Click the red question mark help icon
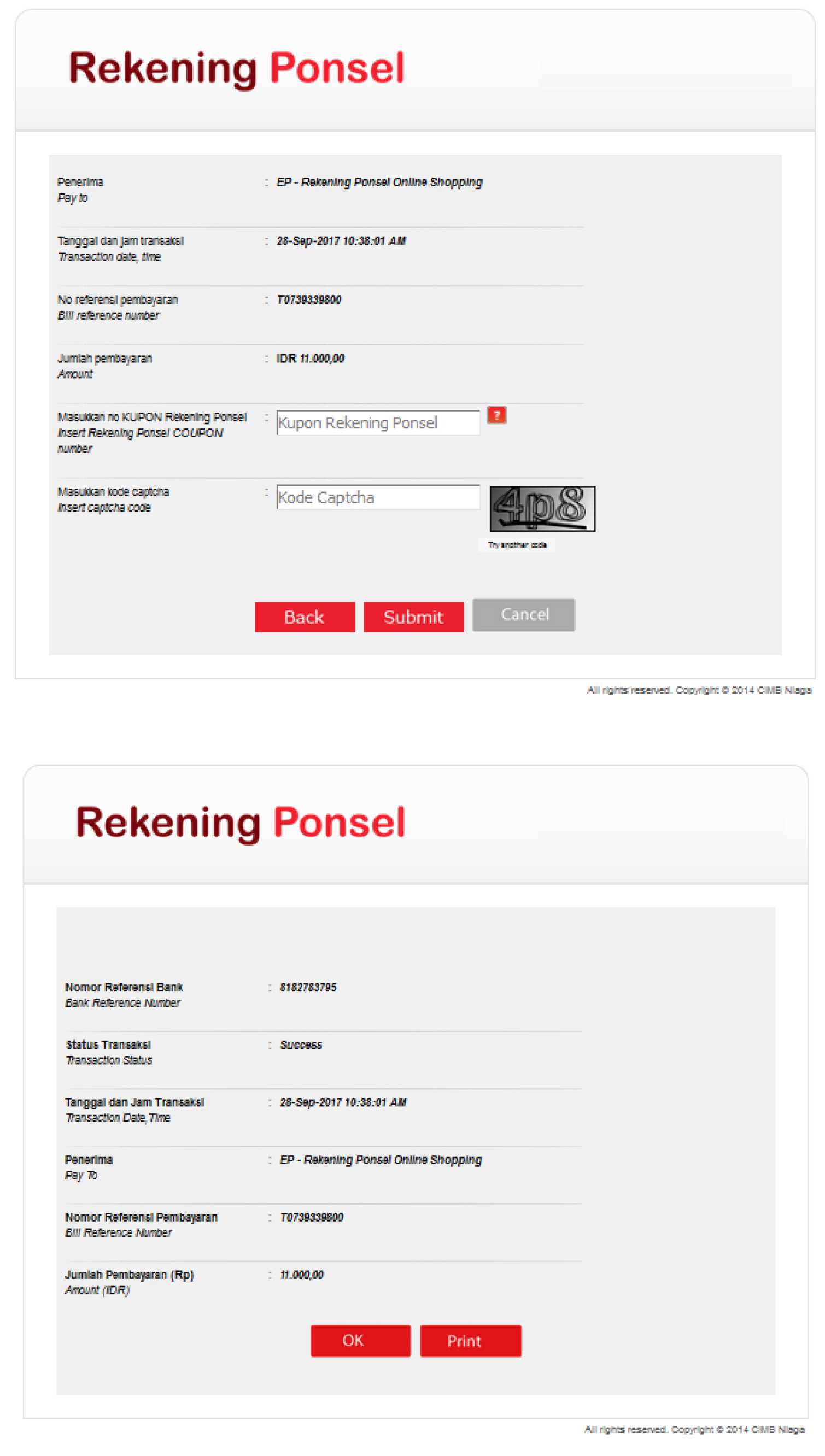825x1456 pixels. point(496,415)
